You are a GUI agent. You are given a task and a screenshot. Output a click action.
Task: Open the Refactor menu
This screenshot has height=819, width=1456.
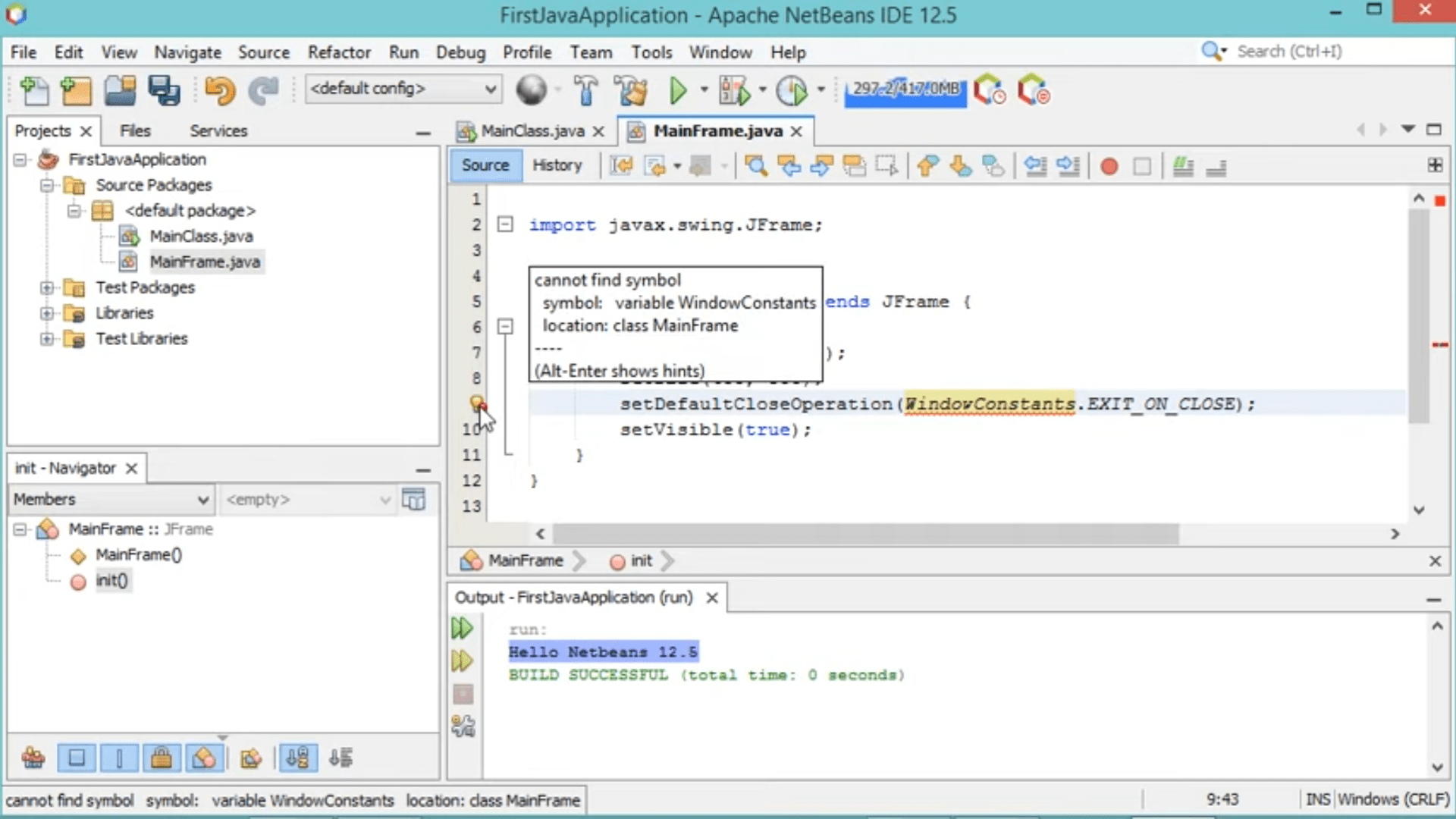(x=338, y=52)
